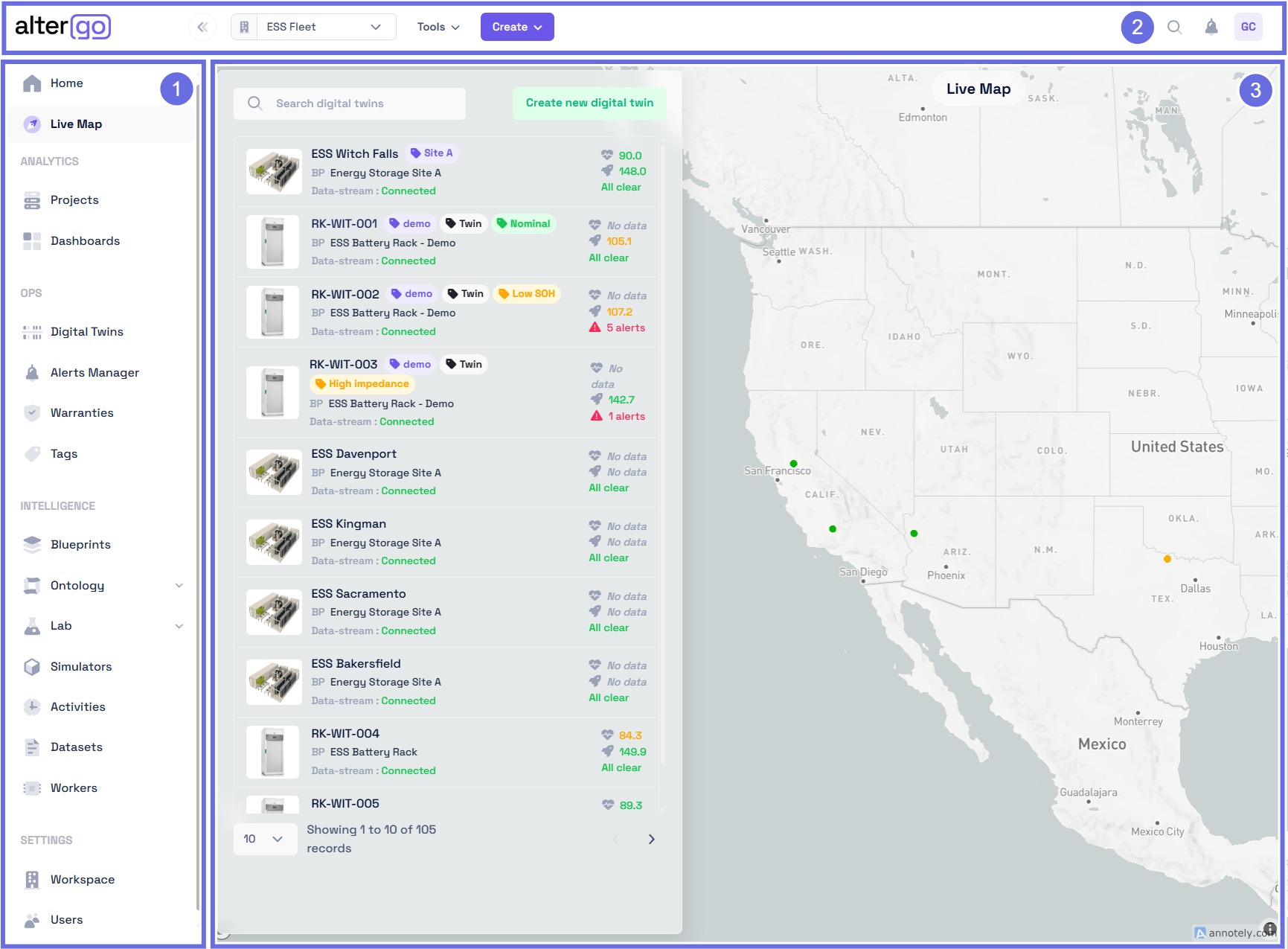Open the Create dropdown button

(x=516, y=27)
